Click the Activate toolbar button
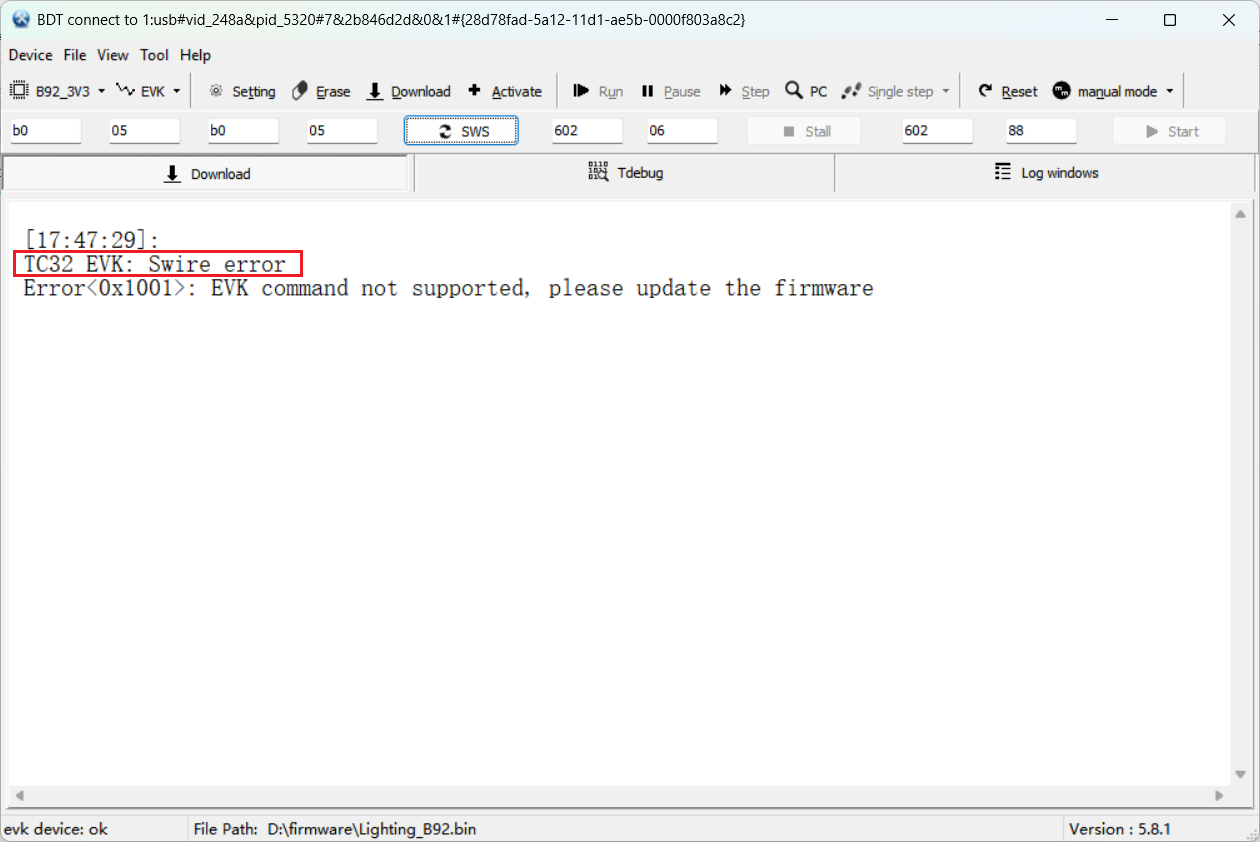Viewport: 1260px width, 842px height. click(505, 91)
